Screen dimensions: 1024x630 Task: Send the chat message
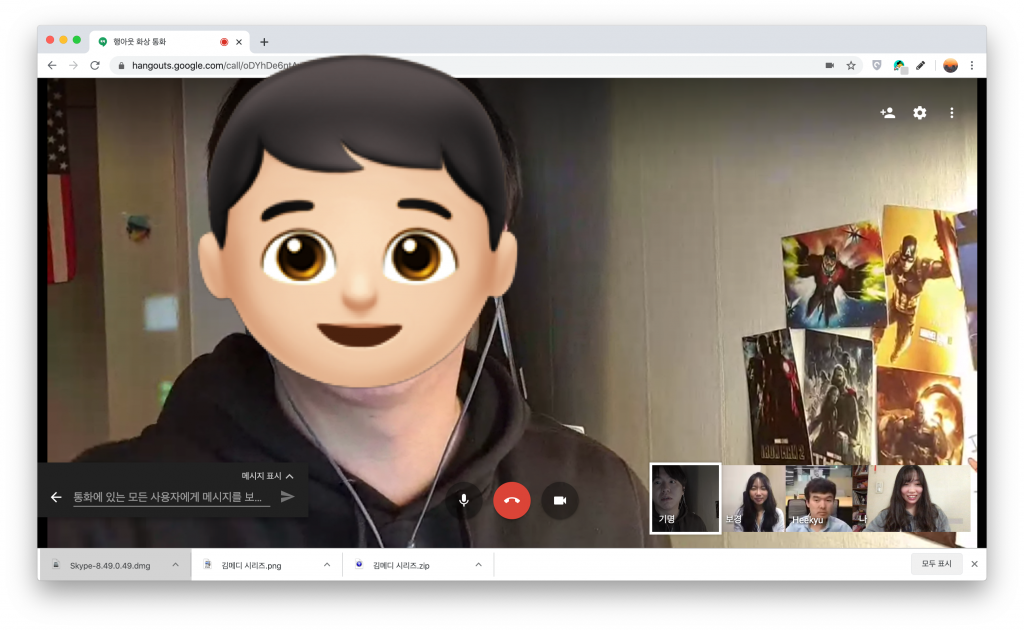pos(287,497)
